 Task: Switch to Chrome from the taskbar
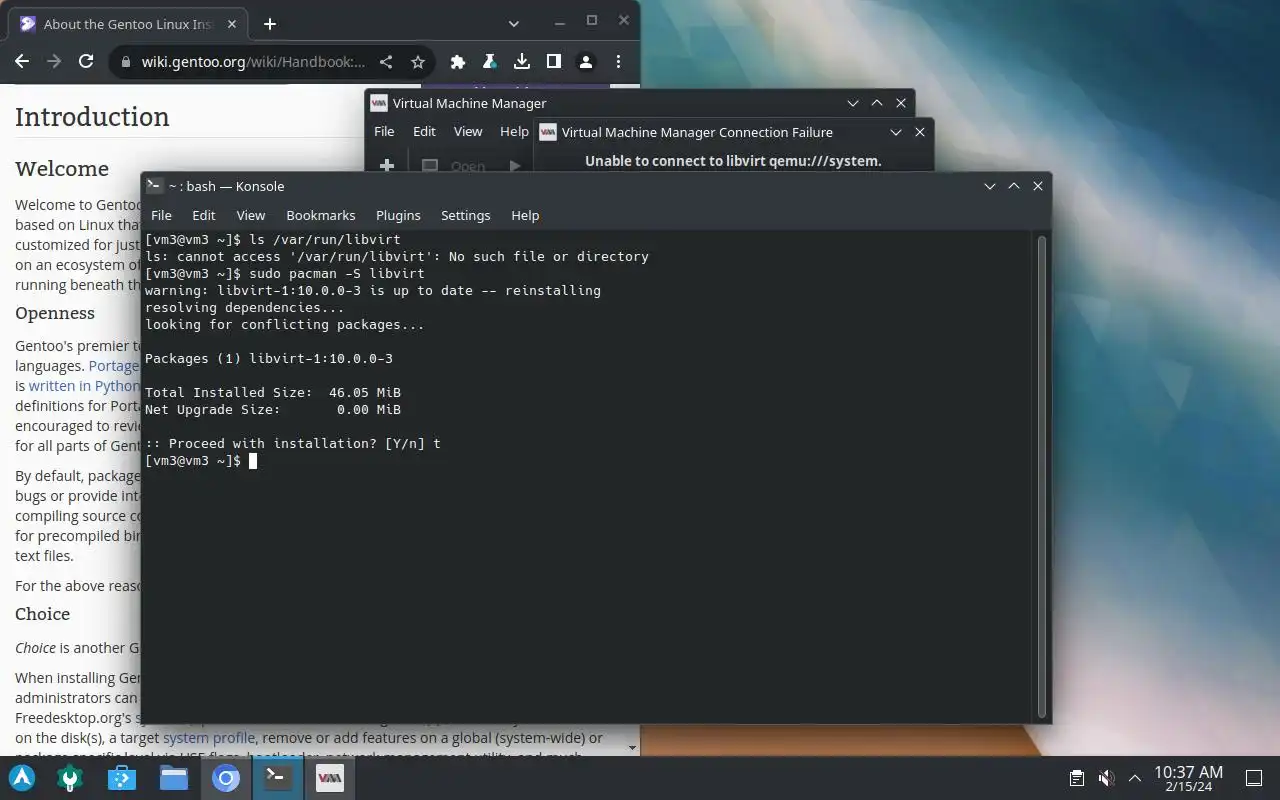[226, 778]
